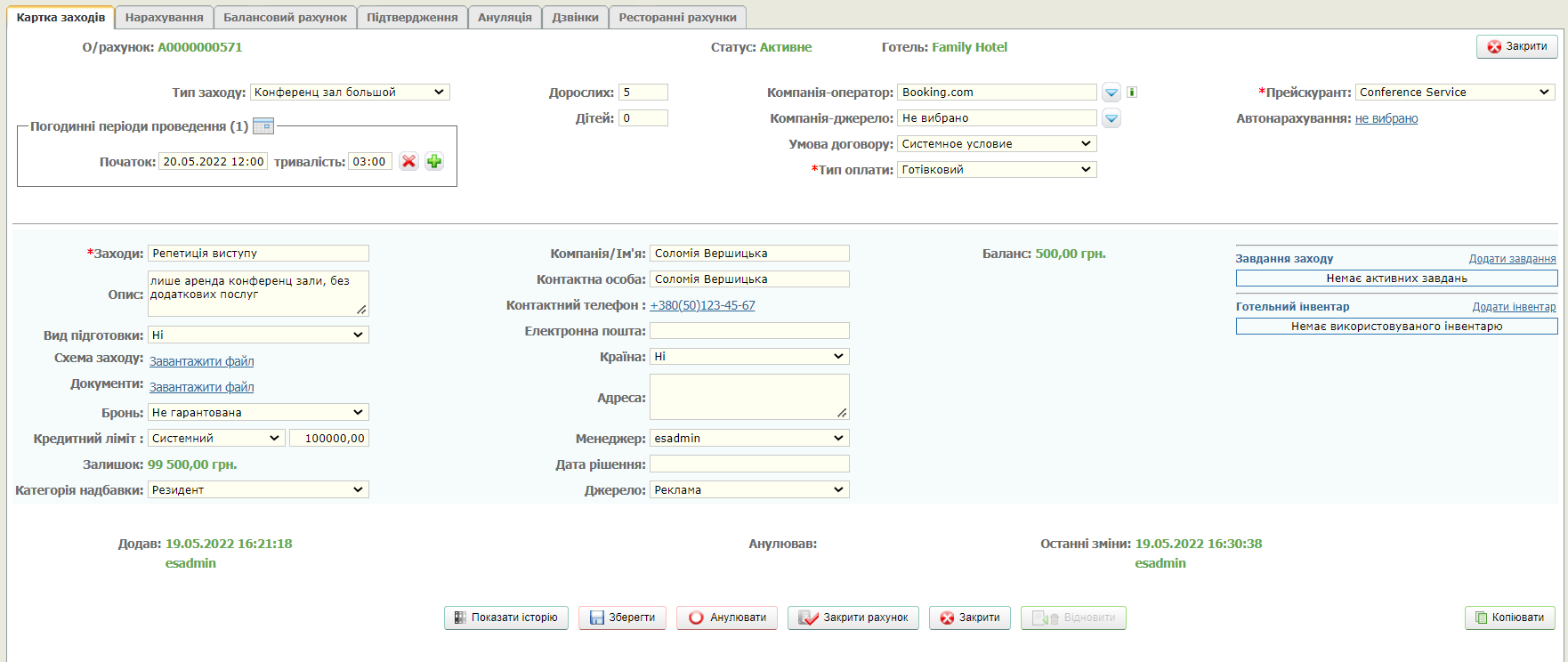Viewport: 1568px width, 662px height.
Task: Expand the Прейскурант dropdown
Action: pos(1454,93)
